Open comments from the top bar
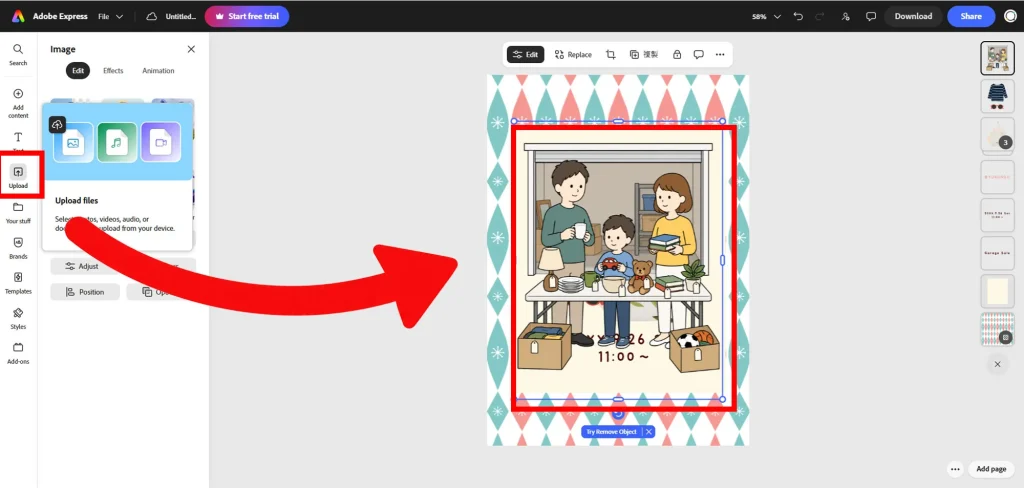Screen dimensions: 1024x488 (871, 16)
